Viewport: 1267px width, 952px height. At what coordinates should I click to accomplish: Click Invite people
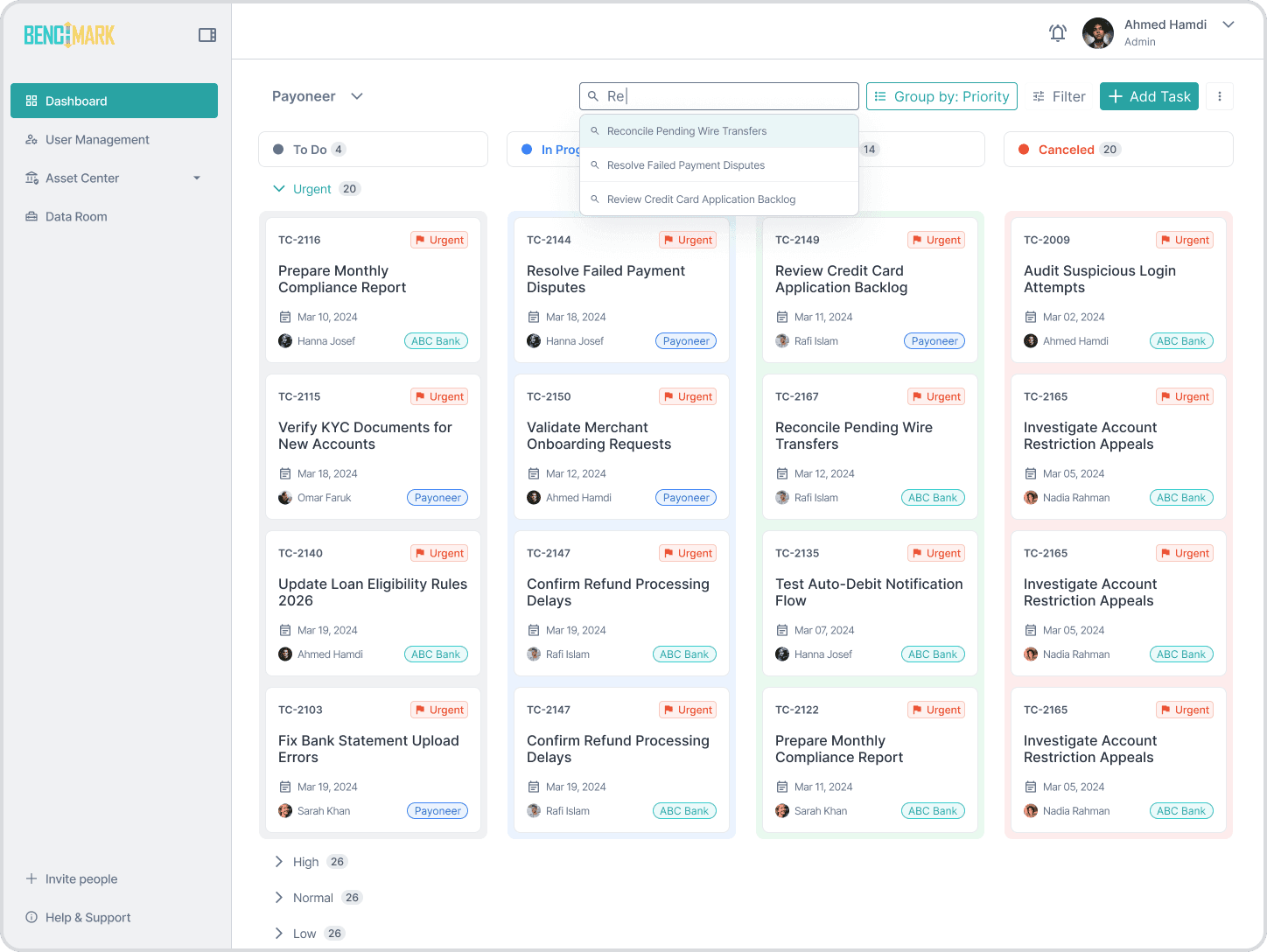coord(72,878)
